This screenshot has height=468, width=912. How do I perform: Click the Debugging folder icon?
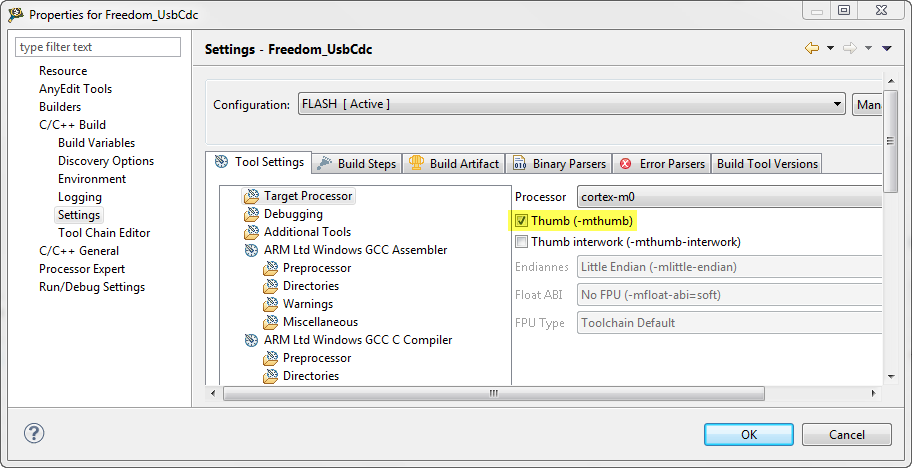pos(250,214)
